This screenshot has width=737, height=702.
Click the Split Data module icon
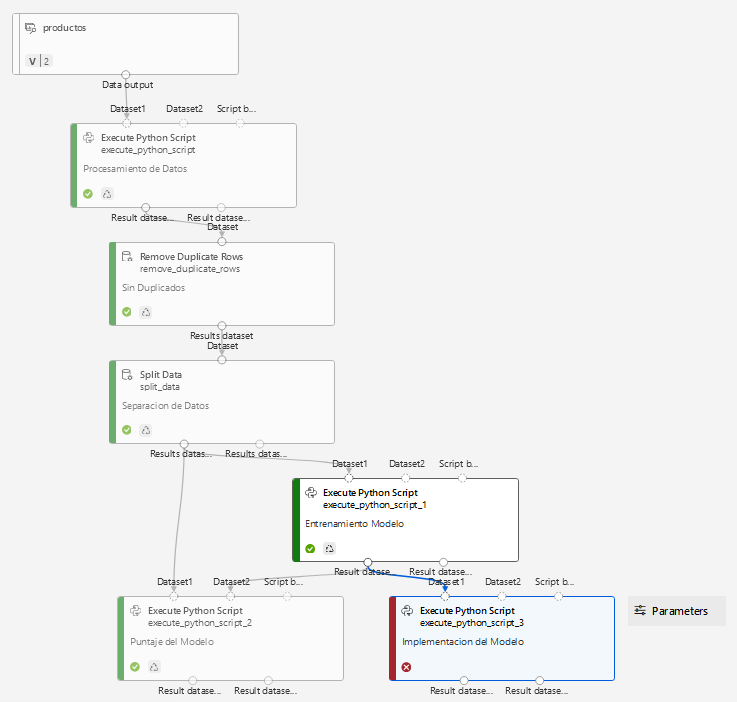[x=127, y=375]
